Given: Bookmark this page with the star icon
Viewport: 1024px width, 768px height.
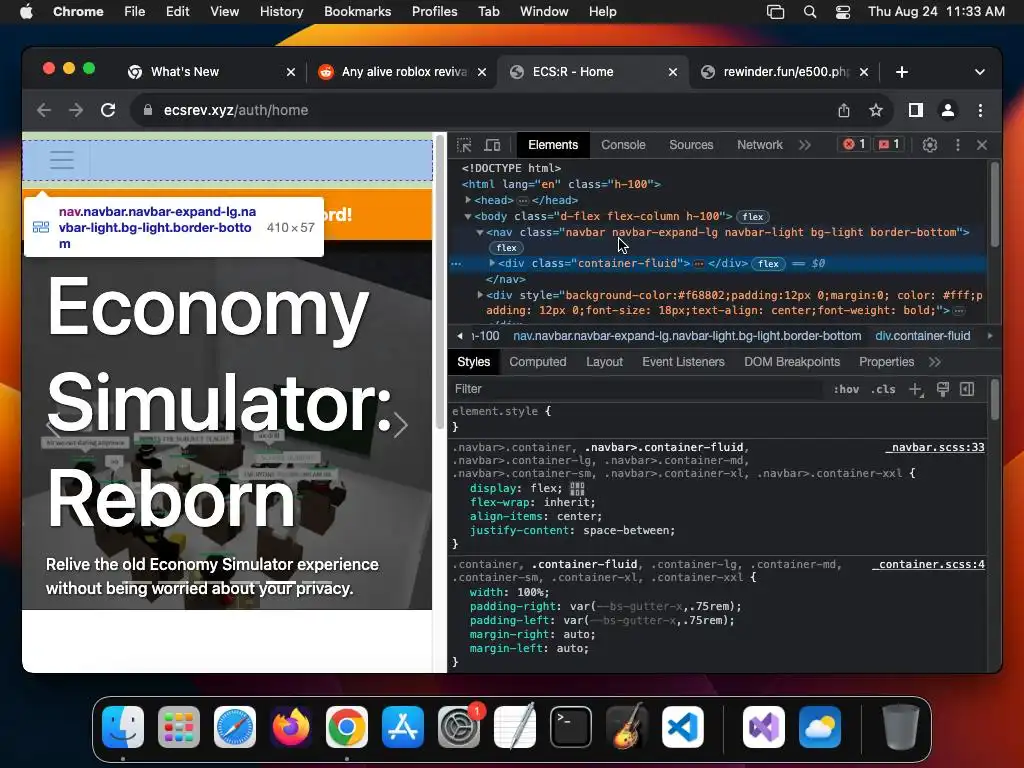Looking at the screenshot, I should point(876,110).
